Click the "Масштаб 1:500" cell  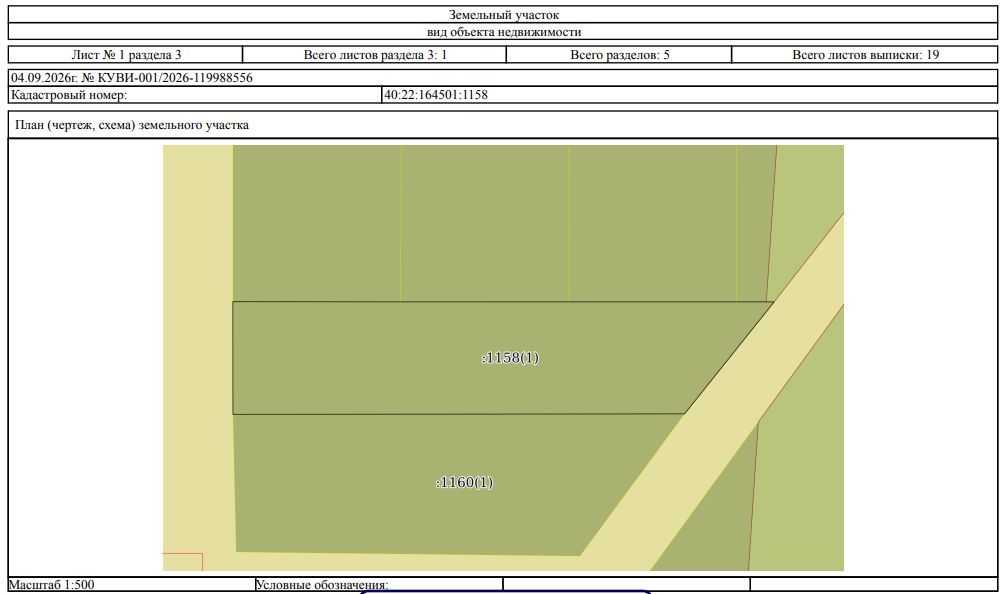(131, 584)
